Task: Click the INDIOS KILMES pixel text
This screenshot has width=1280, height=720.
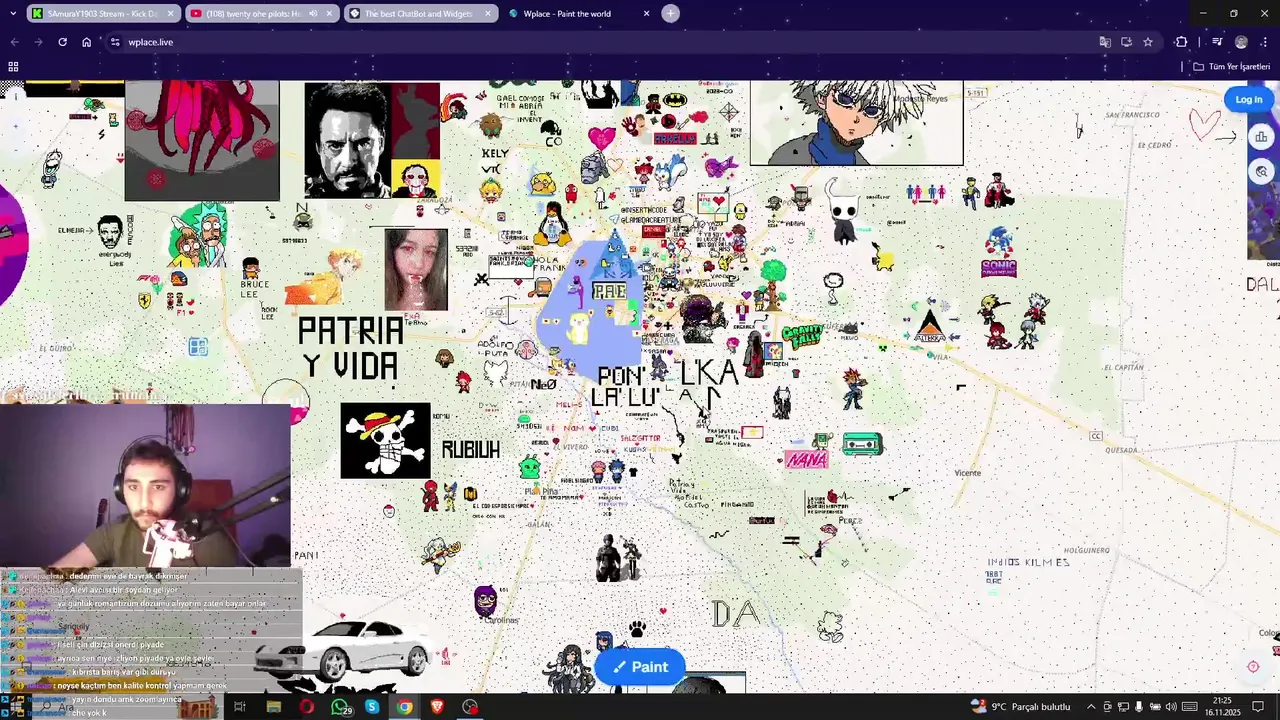Action: pyautogui.click(x=1028, y=563)
